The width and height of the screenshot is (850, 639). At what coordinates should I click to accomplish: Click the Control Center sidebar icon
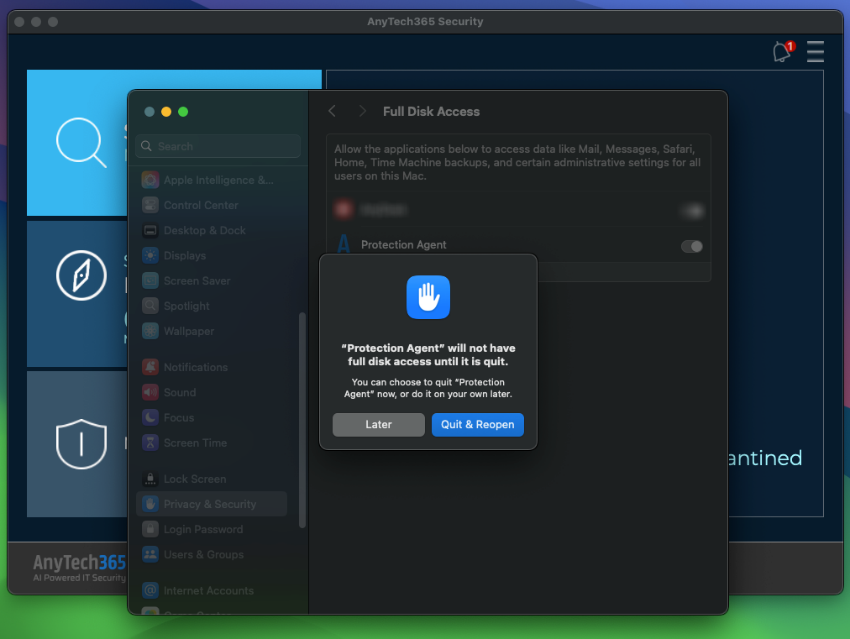(150, 205)
